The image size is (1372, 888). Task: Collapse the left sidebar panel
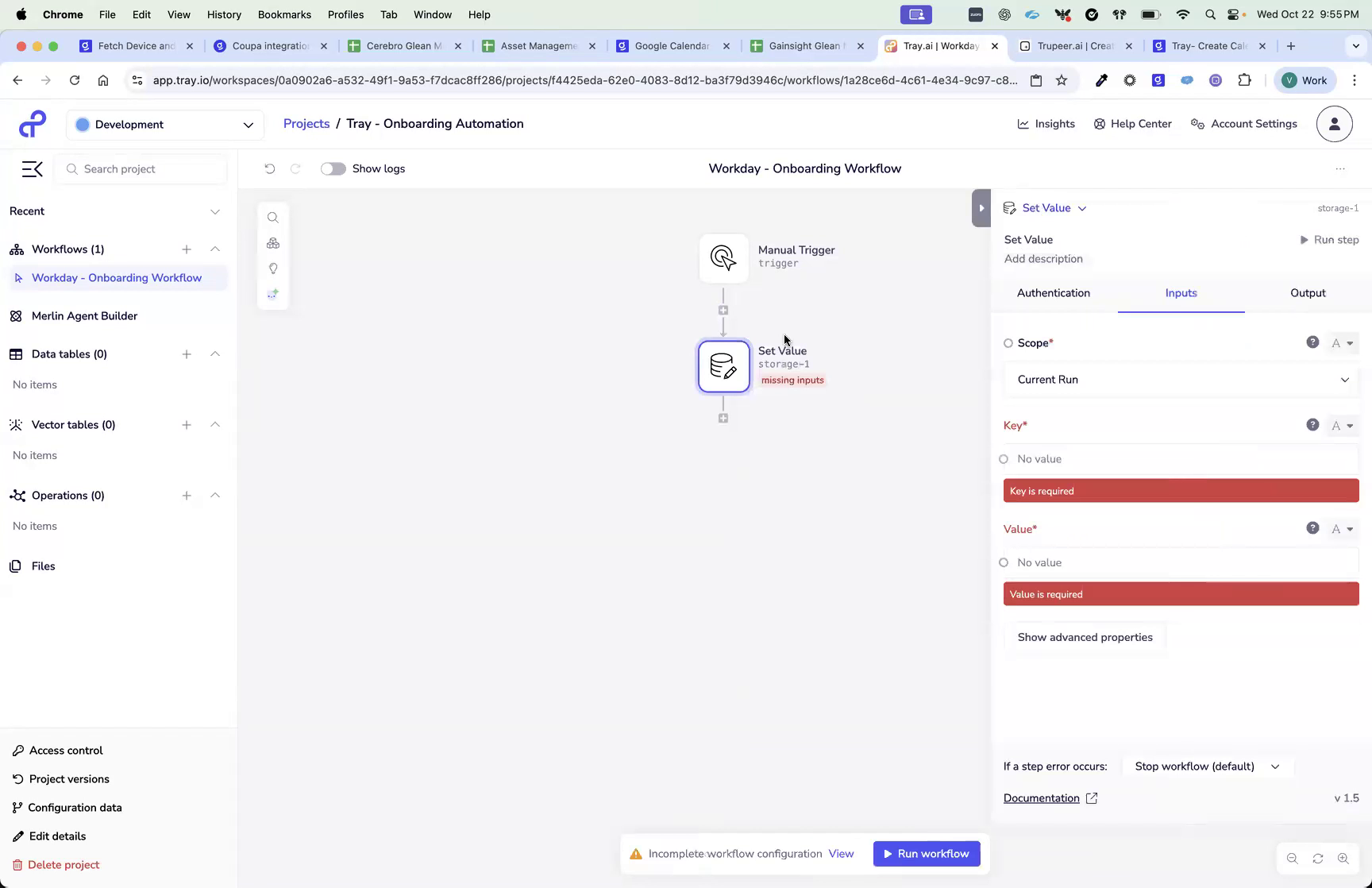tap(32, 168)
